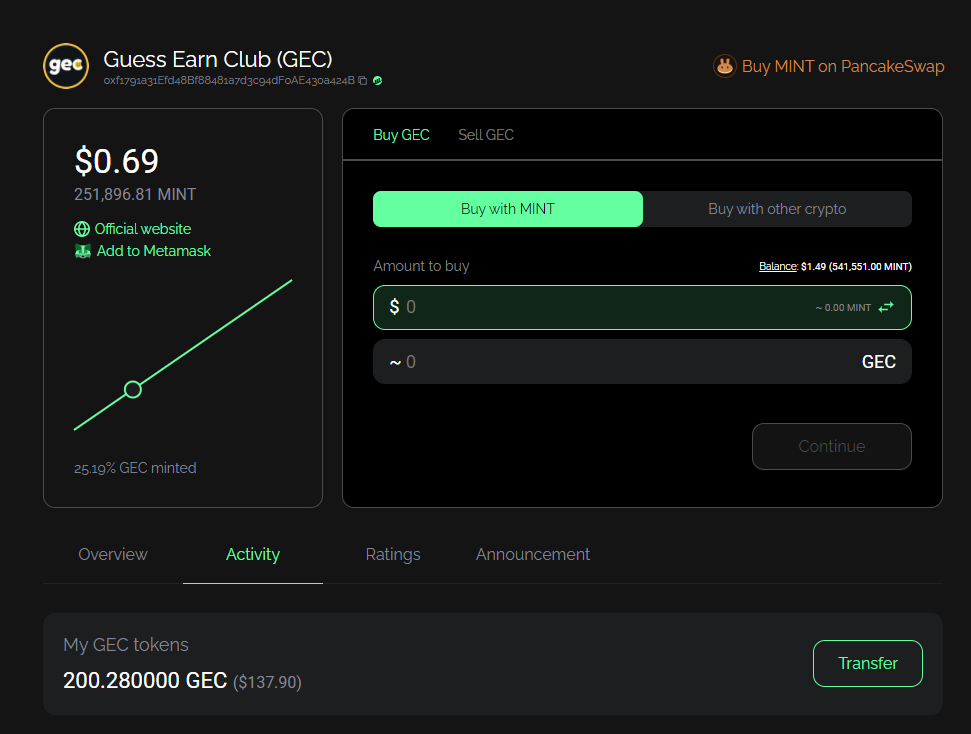Click the GEC logo icon
971x734 pixels.
tap(66, 66)
